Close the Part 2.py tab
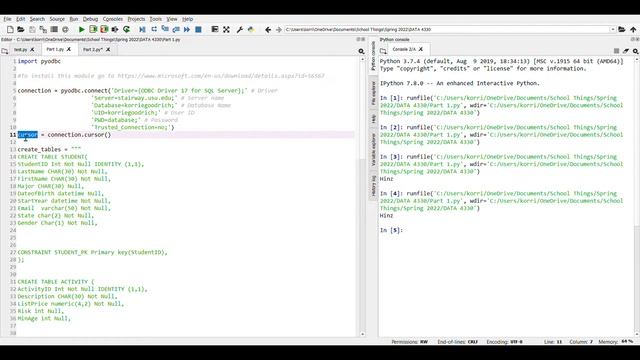Viewport: 640px width, 360px height. tap(108, 49)
